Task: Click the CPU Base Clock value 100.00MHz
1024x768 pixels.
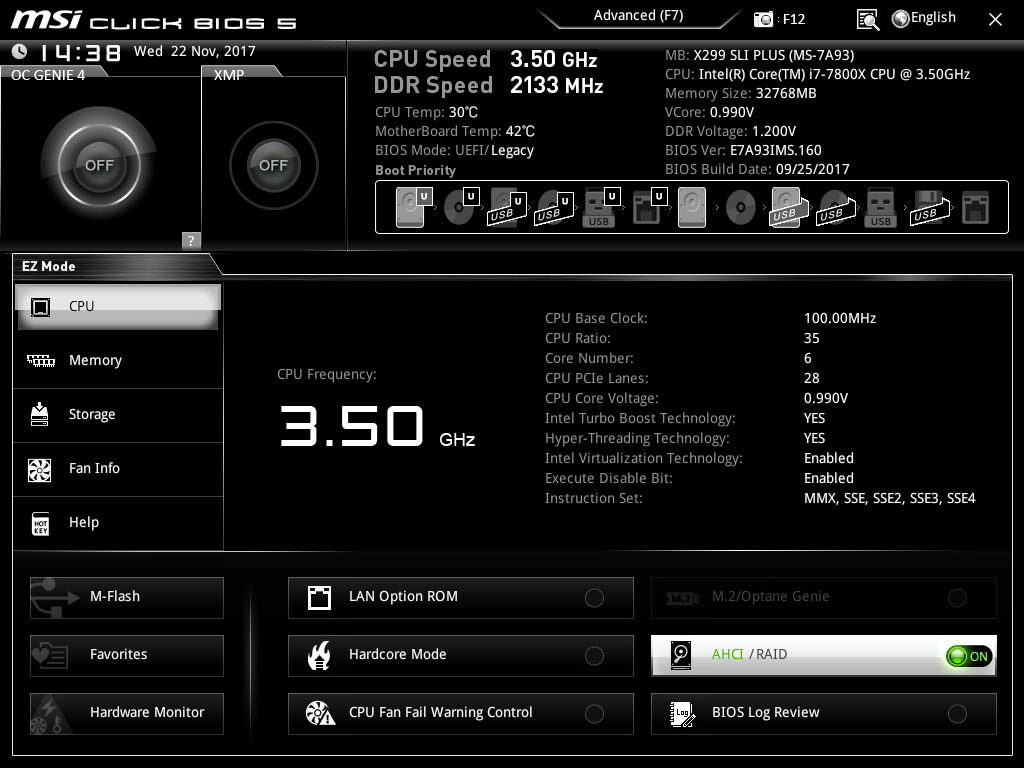Action: pos(840,318)
